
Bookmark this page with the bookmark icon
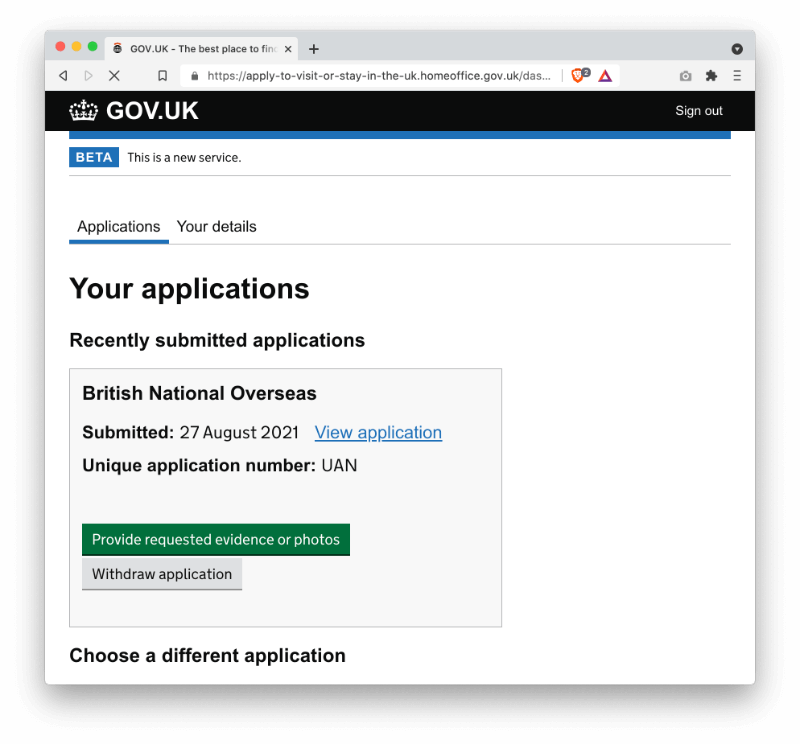(162, 76)
